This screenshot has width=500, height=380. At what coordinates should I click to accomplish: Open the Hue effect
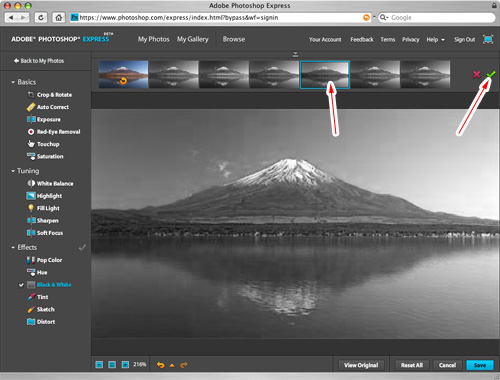point(37,272)
